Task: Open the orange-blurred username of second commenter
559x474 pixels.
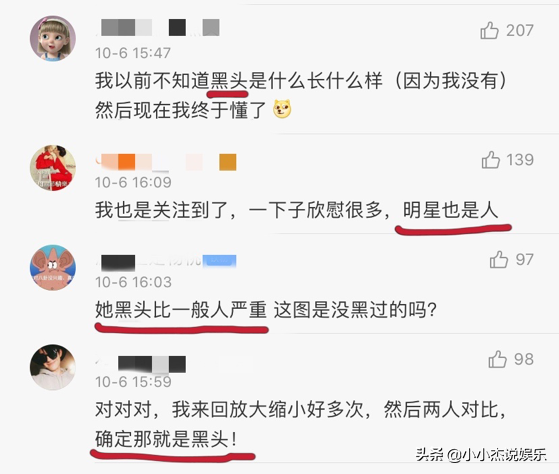Action: point(166,162)
